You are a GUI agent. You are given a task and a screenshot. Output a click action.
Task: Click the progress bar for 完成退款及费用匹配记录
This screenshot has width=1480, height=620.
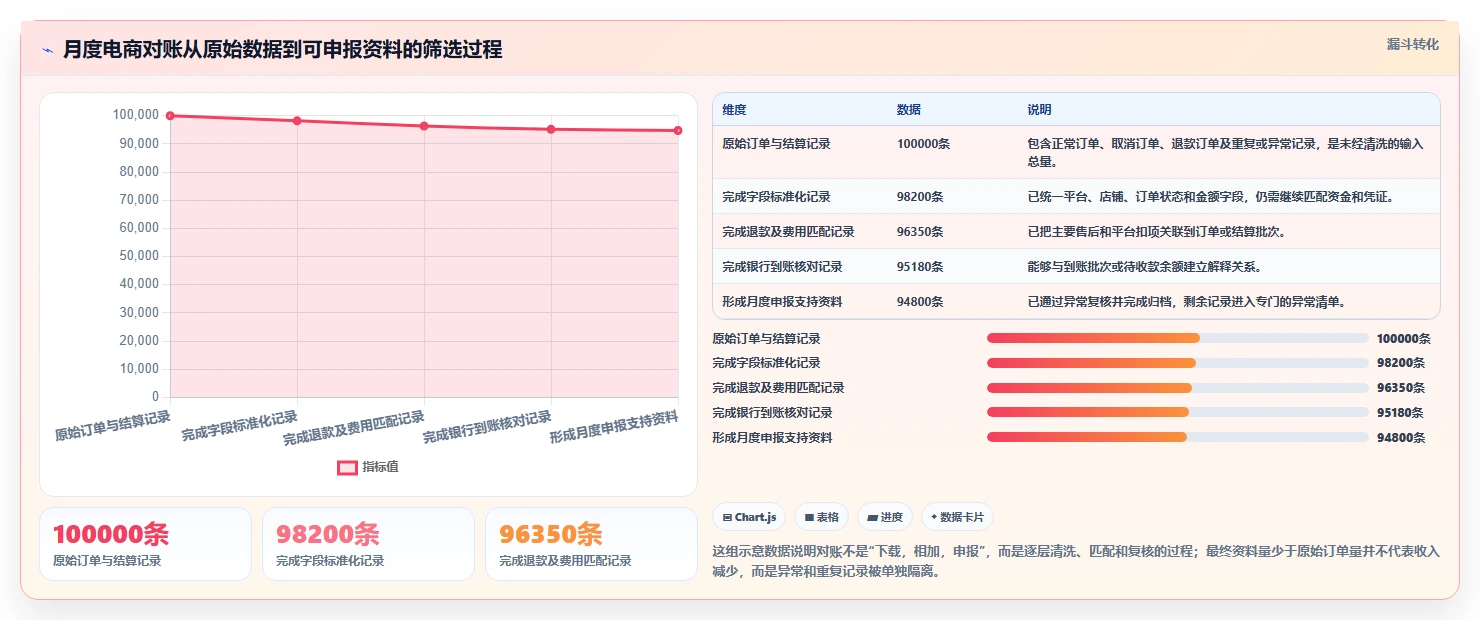point(1178,388)
